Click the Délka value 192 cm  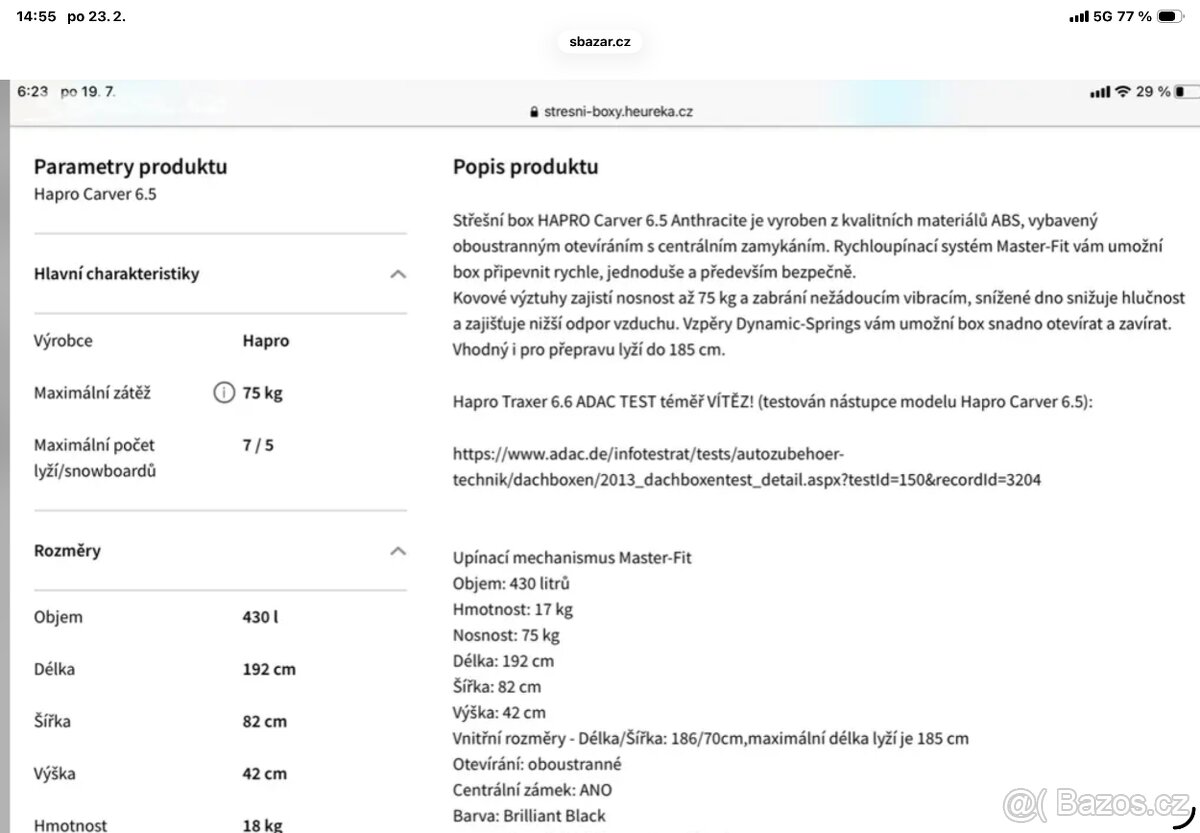tap(269, 669)
